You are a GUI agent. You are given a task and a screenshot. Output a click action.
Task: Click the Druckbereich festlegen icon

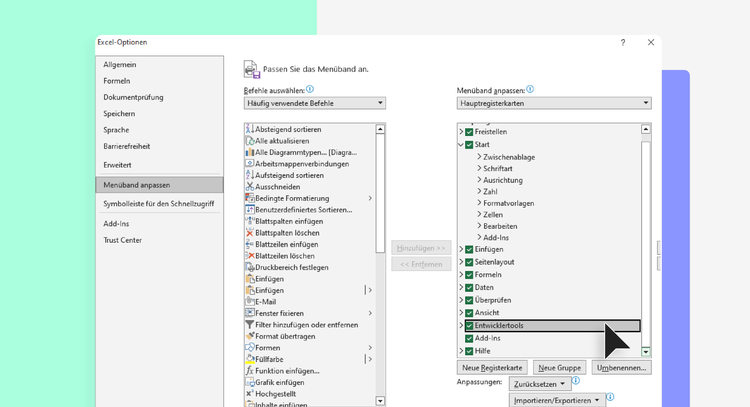pos(249,267)
